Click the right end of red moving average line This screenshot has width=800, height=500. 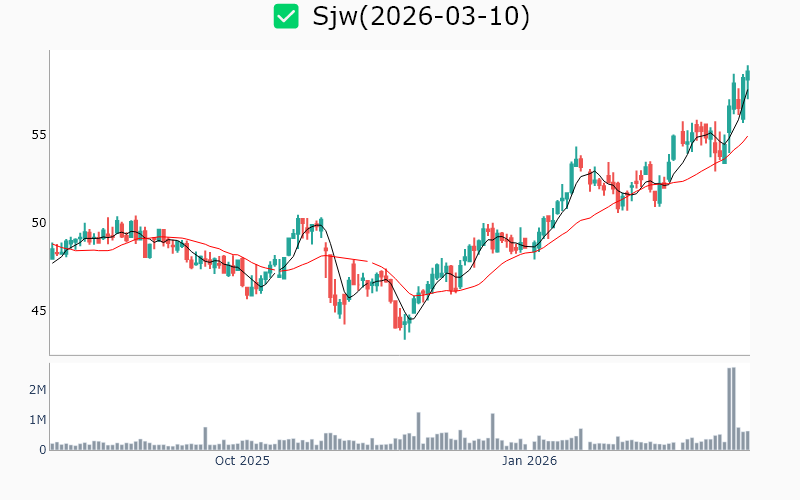coord(747,137)
